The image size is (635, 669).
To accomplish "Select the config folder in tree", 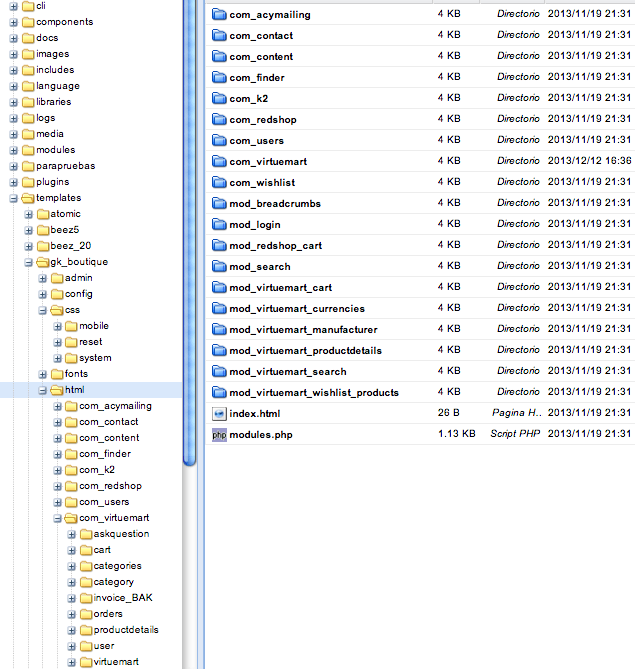I will click(79, 294).
